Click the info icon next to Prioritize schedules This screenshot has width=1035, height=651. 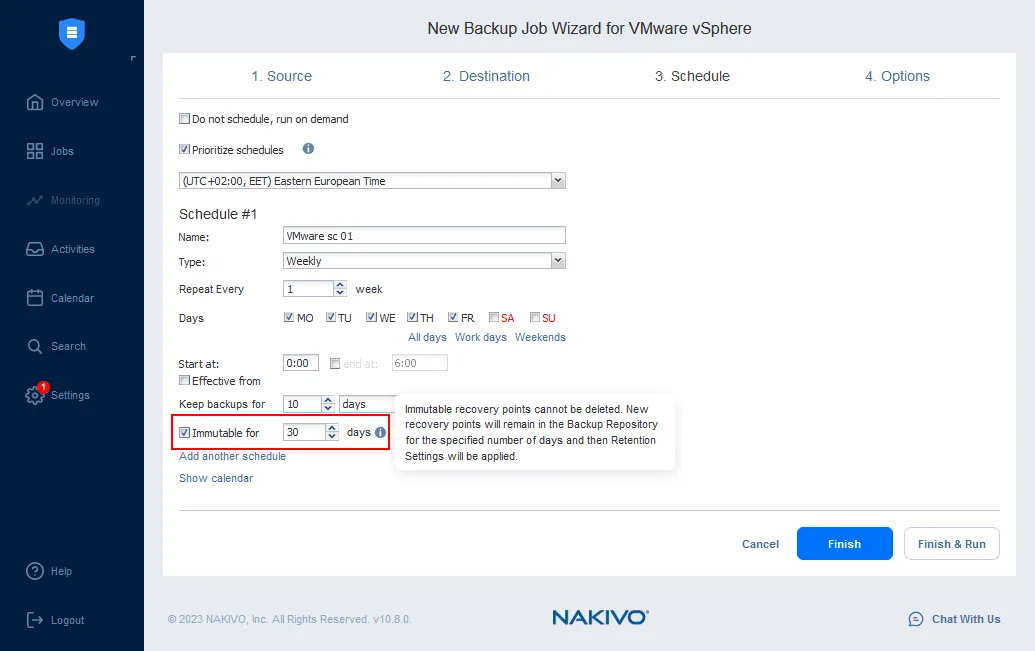pos(308,149)
